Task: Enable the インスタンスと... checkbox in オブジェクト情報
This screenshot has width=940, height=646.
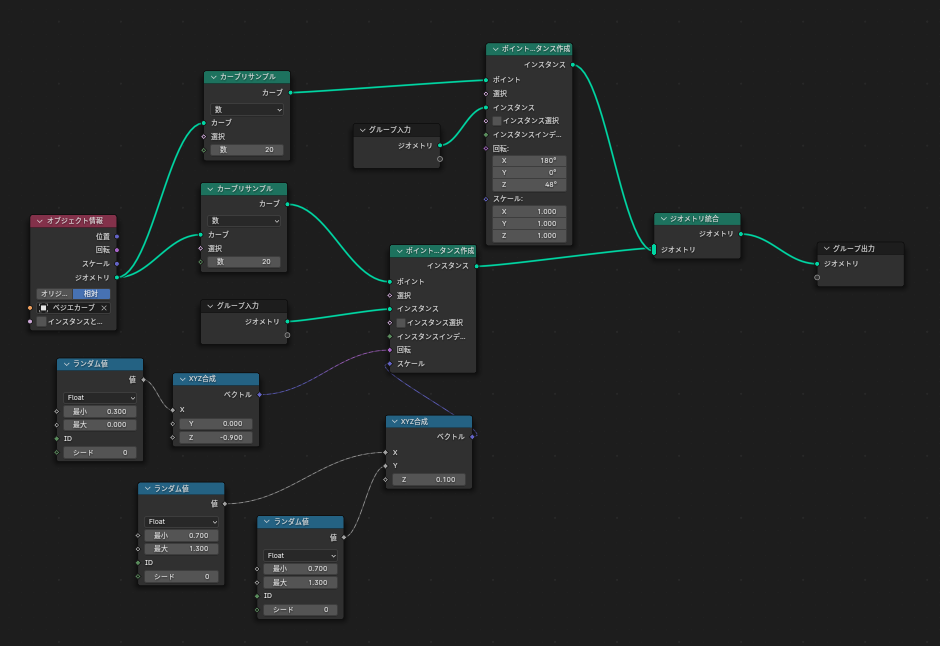Action: tap(42, 322)
